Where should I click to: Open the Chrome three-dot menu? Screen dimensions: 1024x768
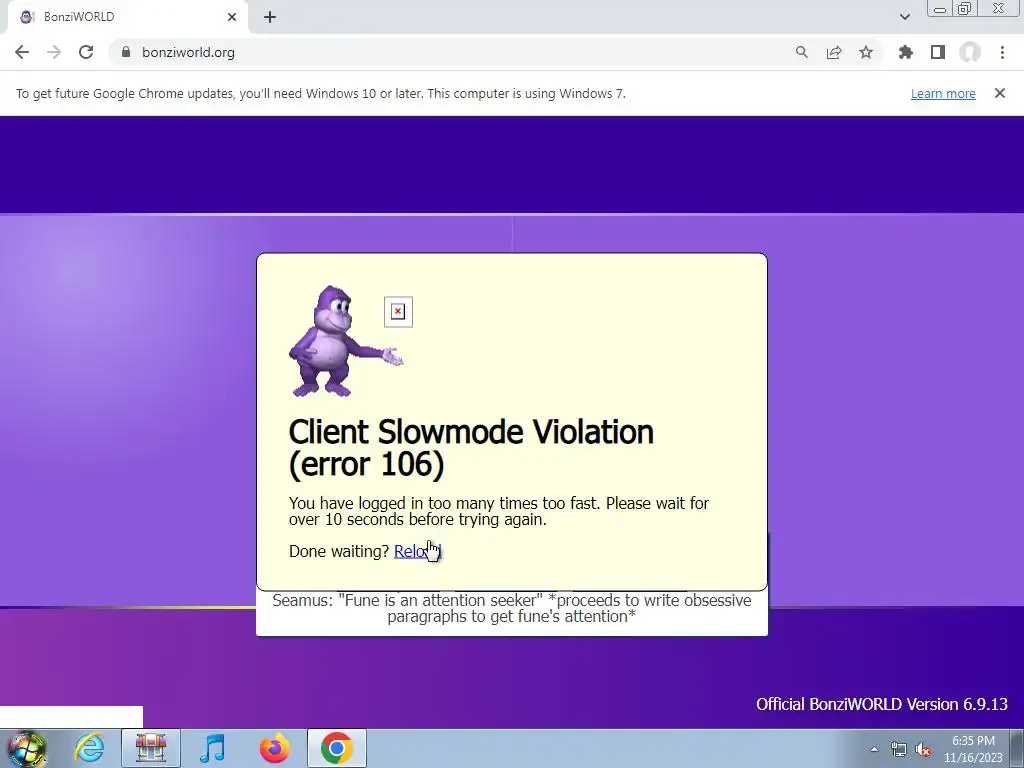click(x=1002, y=52)
